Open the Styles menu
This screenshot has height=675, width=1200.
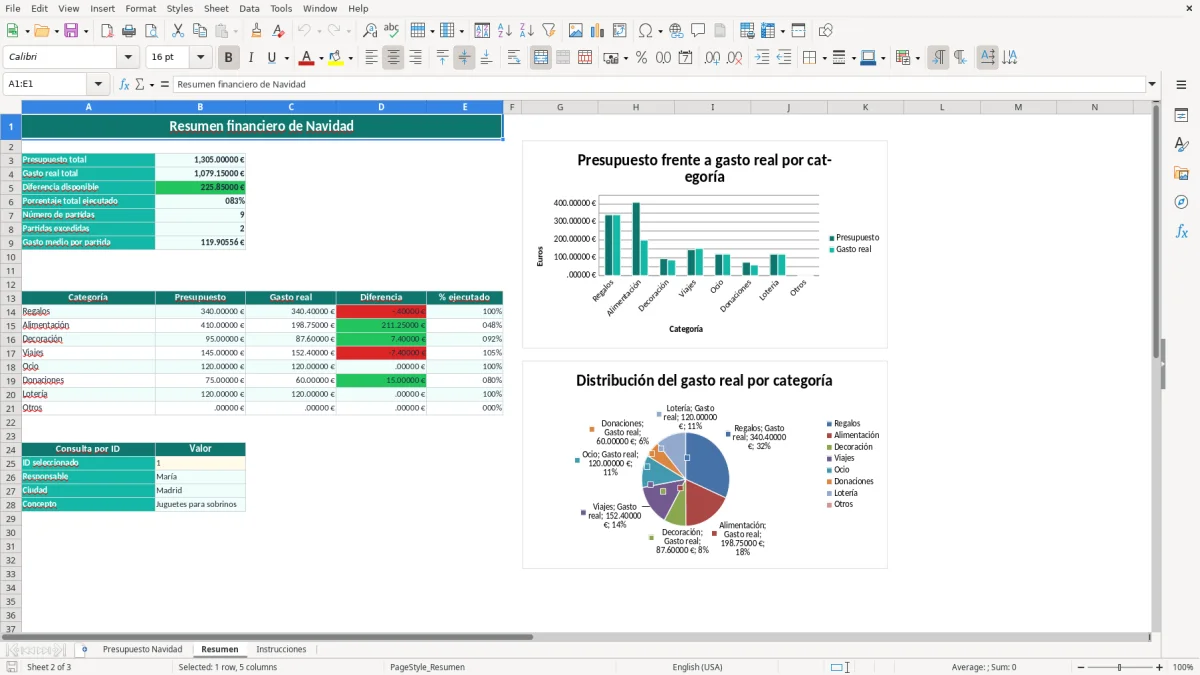coord(180,8)
